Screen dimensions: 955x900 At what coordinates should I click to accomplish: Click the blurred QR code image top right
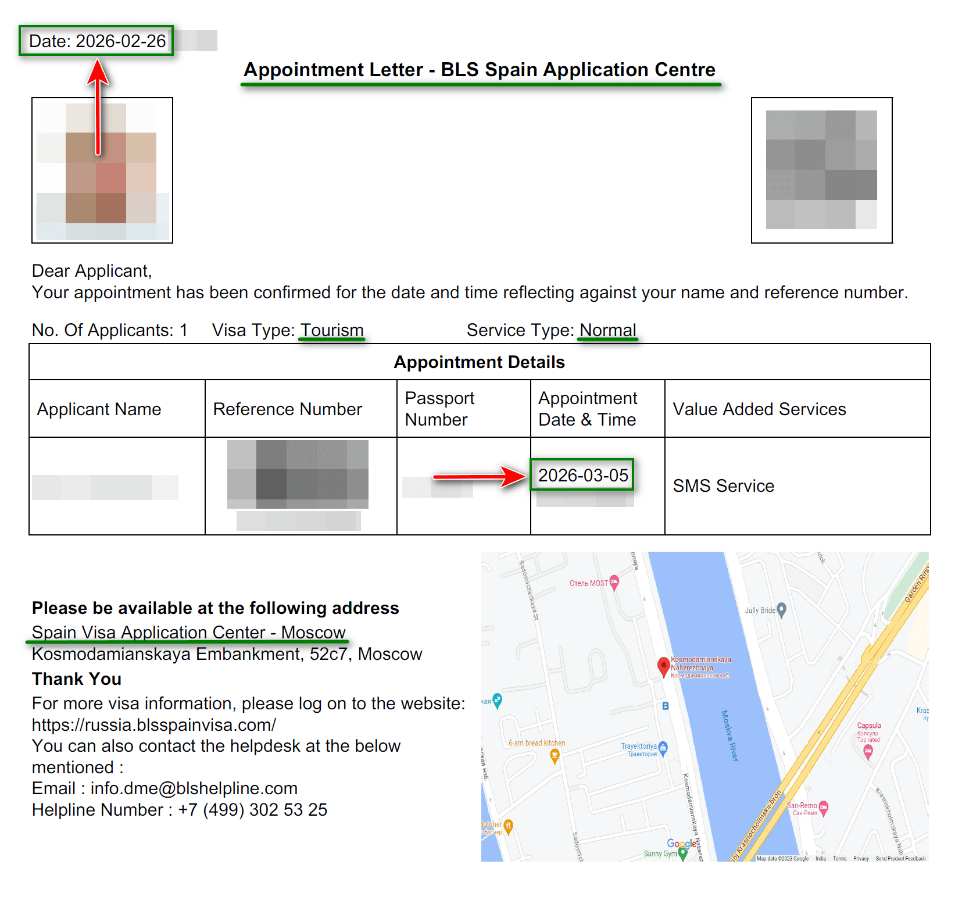pyautogui.click(x=822, y=170)
